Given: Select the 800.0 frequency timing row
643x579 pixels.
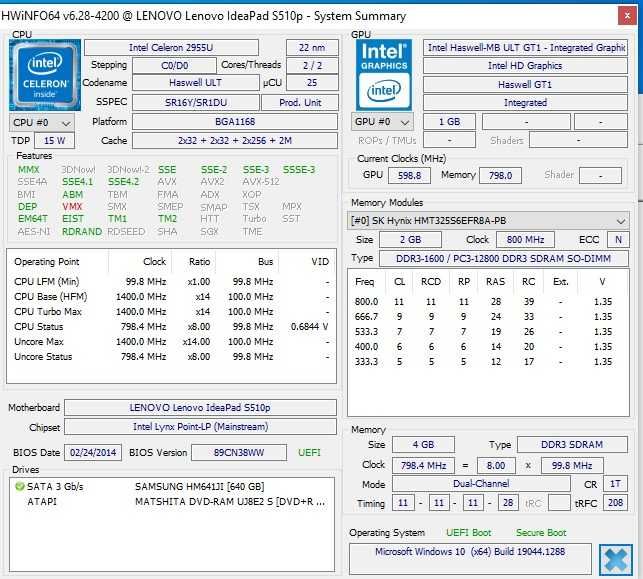Looking at the screenshot, I should [x=488, y=302].
